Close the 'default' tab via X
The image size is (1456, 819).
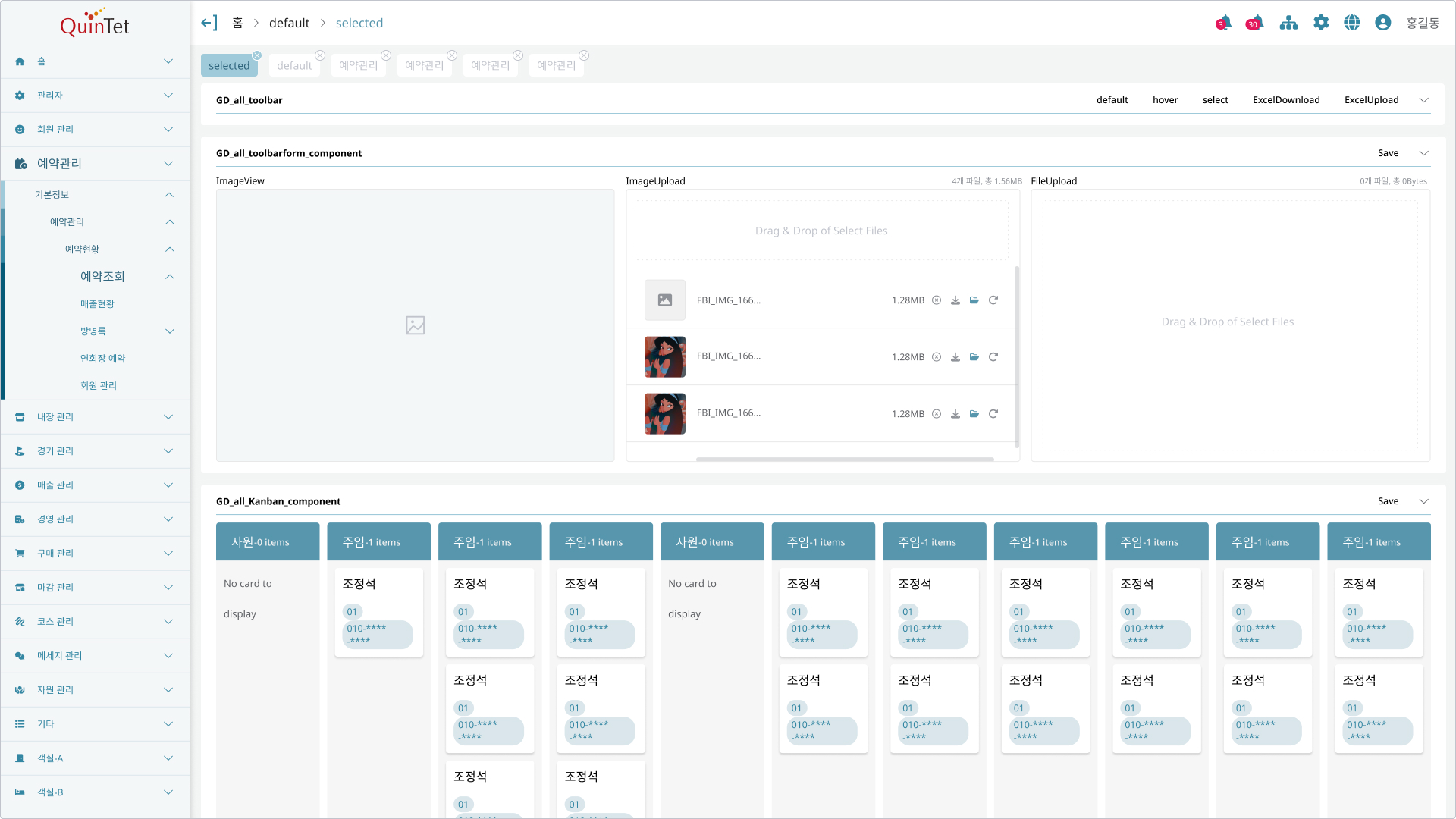click(x=320, y=55)
